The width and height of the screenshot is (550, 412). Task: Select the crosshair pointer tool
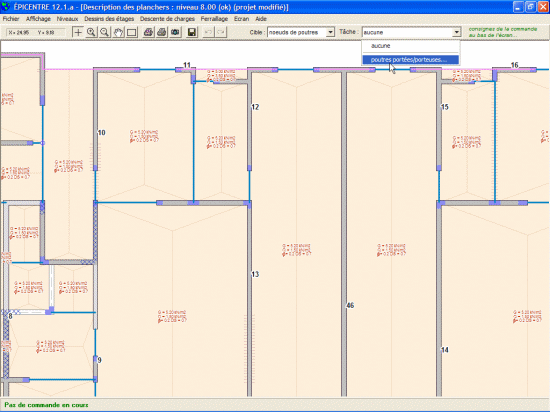pyautogui.click(x=78, y=32)
